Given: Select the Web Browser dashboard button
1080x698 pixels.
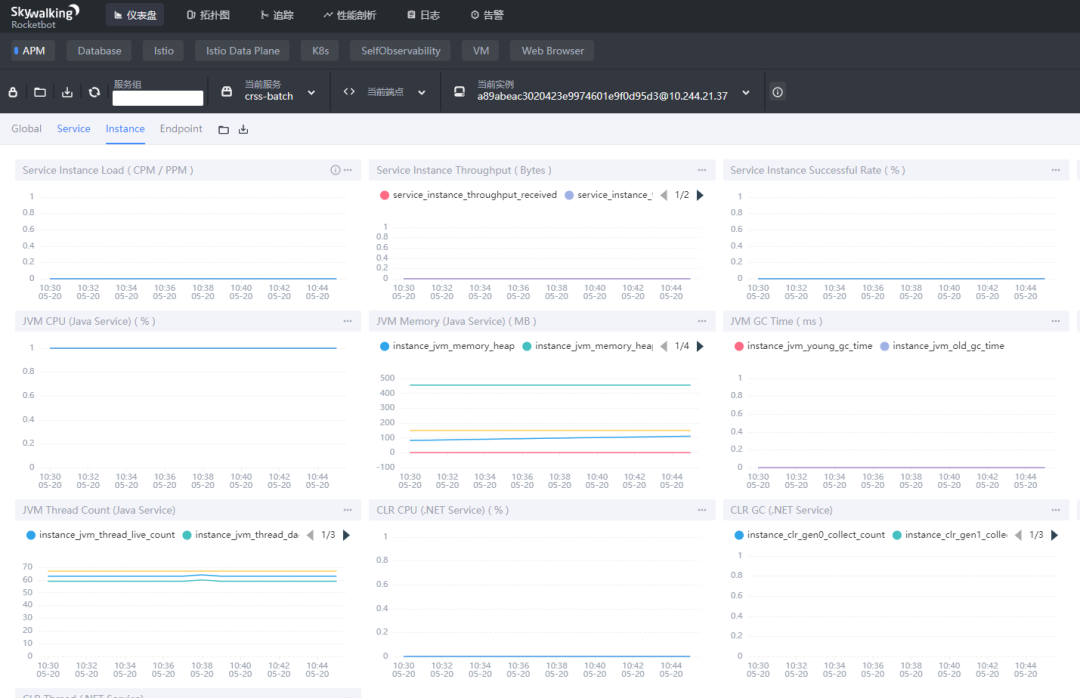Looking at the screenshot, I should [552, 51].
